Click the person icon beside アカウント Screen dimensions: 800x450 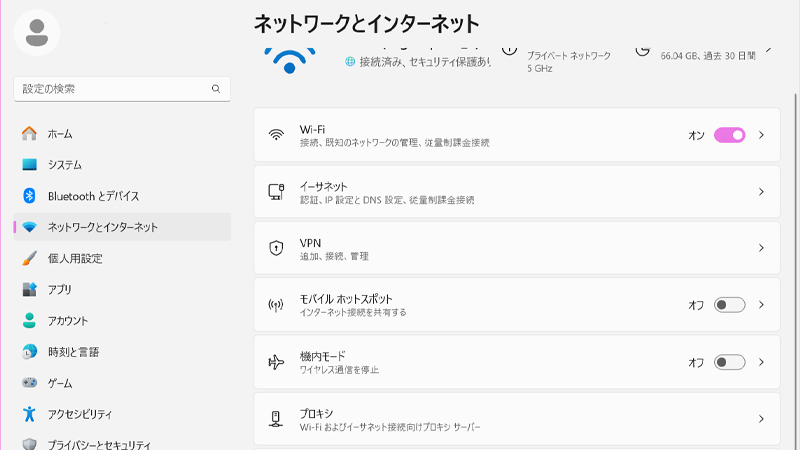pos(29,320)
